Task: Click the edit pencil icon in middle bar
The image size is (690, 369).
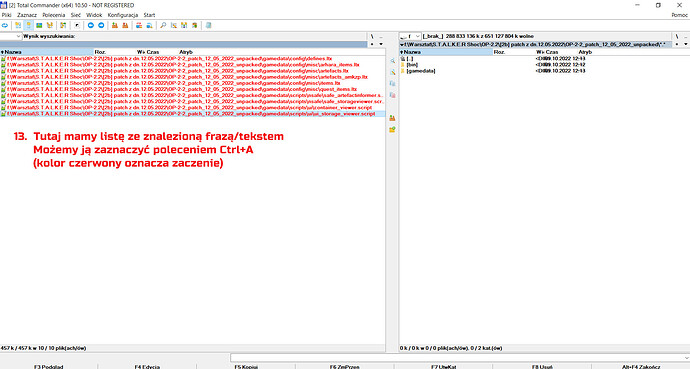Action: 392,72
